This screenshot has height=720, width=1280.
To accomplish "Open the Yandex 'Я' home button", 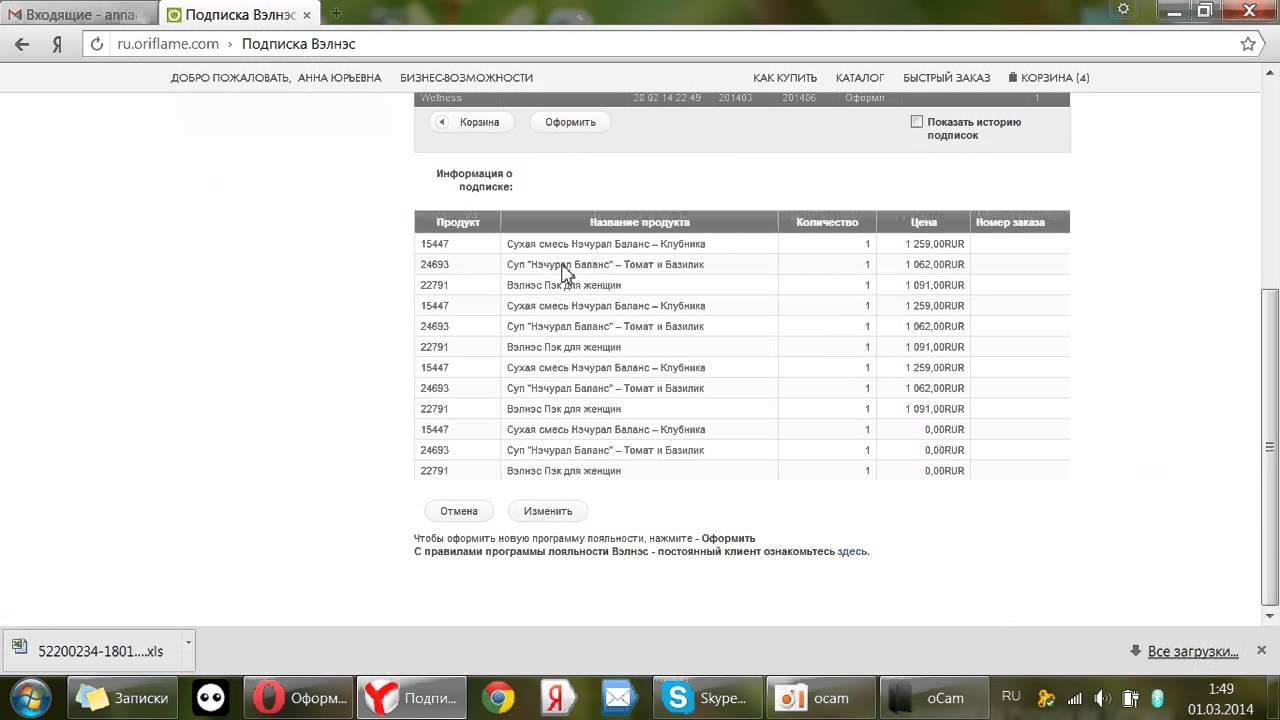I will point(58,44).
